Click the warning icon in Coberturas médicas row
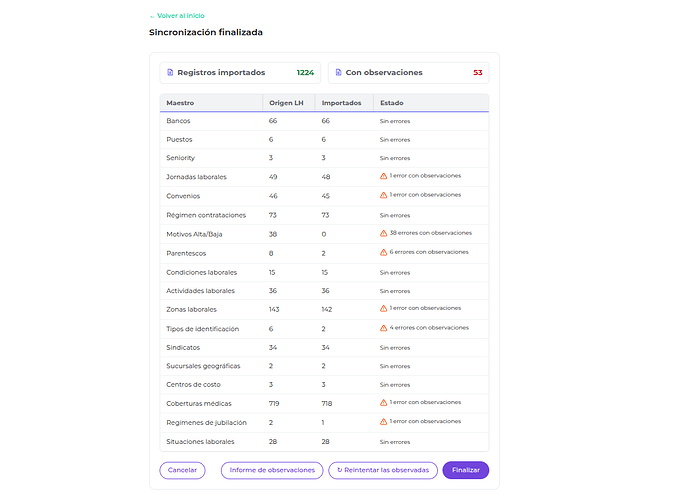 (384, 402)
